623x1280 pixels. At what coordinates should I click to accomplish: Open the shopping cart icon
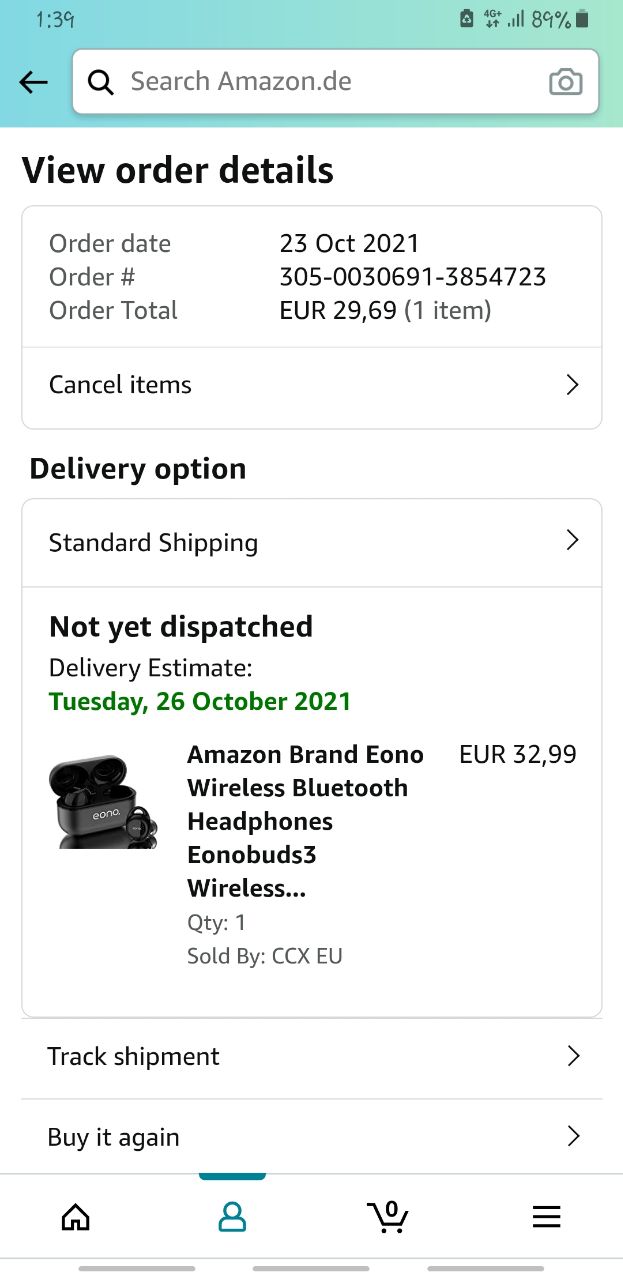point(388,1216)
